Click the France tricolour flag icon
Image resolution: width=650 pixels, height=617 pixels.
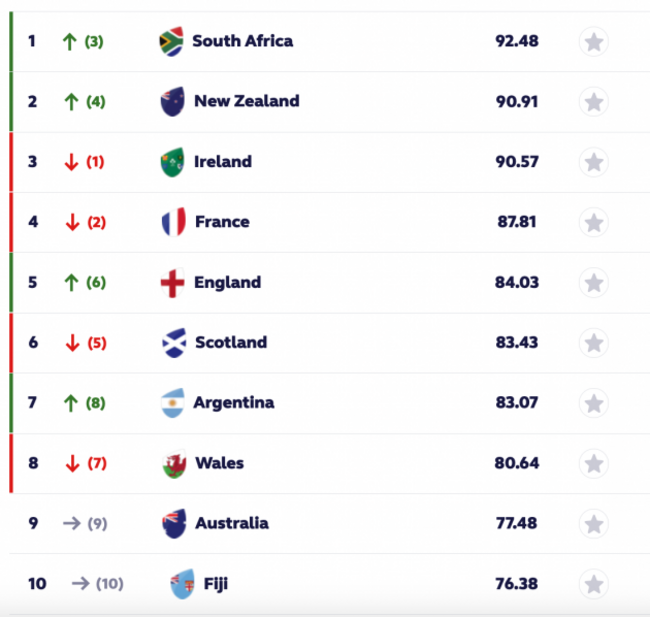click(173, 222)
